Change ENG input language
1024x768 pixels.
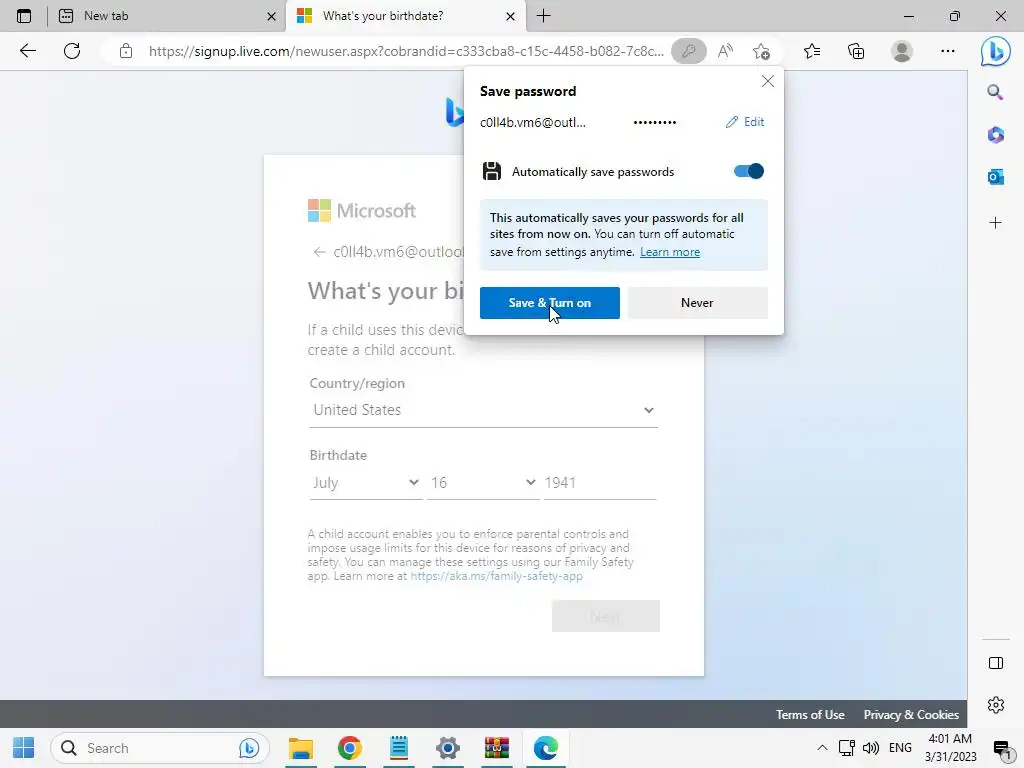click(901, 748)
